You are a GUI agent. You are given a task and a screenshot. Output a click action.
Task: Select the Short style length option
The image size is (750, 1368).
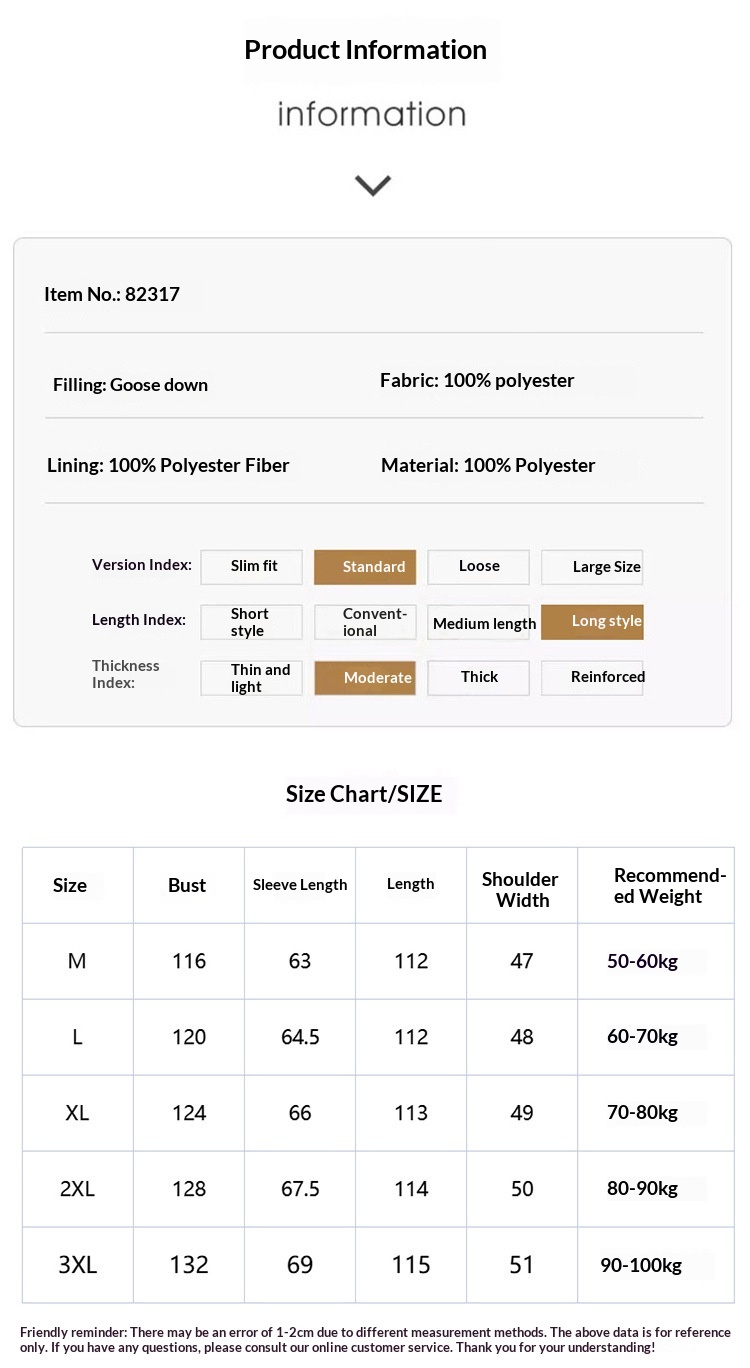252,622
